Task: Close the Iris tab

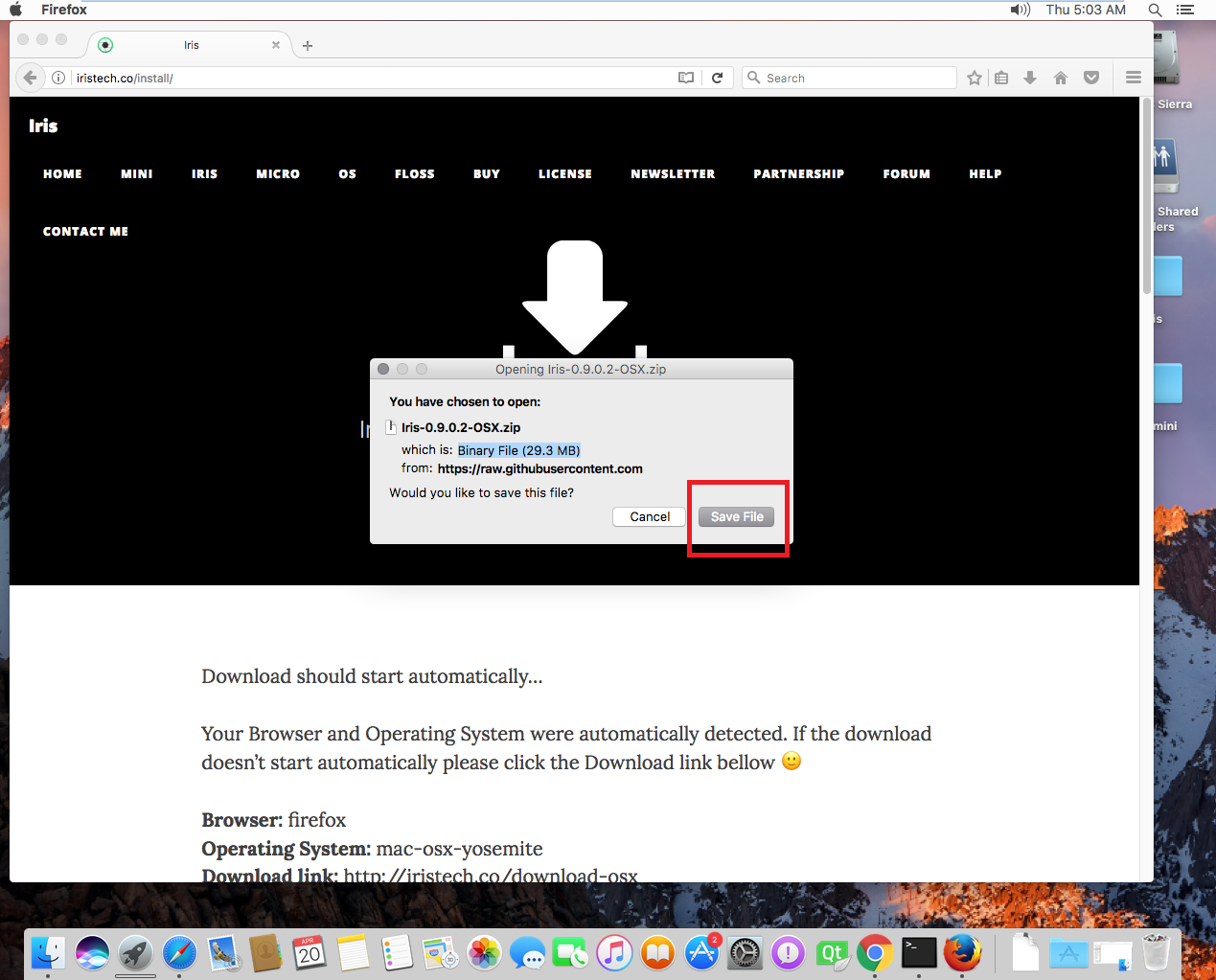Action: [x=276, y=45]
